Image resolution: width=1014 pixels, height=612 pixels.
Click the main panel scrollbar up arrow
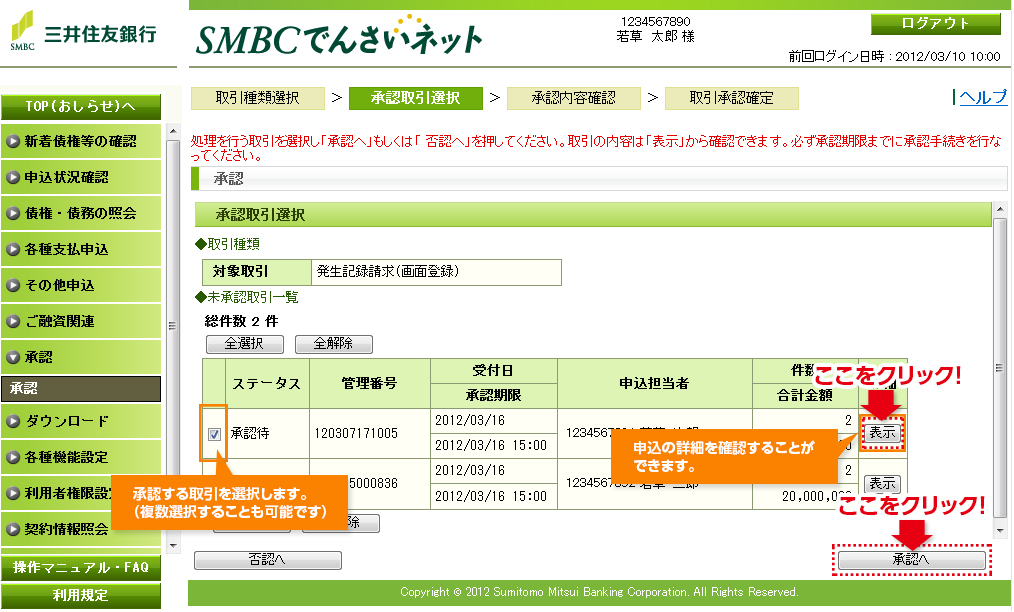point(1000,210)
